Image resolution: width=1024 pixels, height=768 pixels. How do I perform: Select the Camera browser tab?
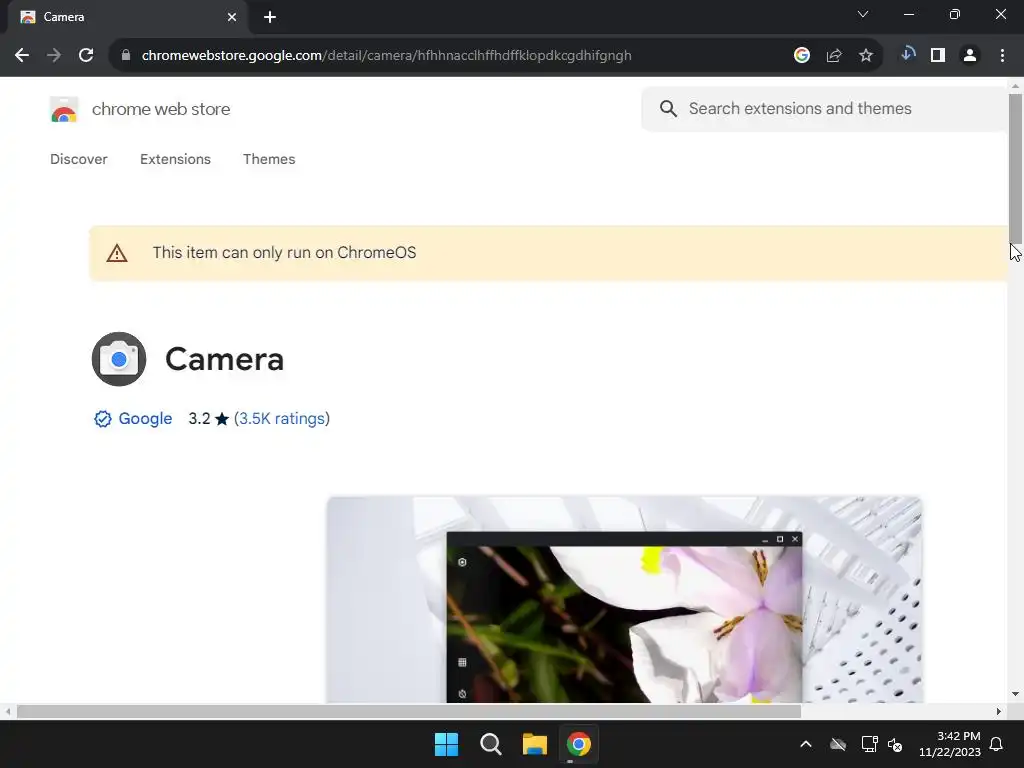[x=127, y=17]
